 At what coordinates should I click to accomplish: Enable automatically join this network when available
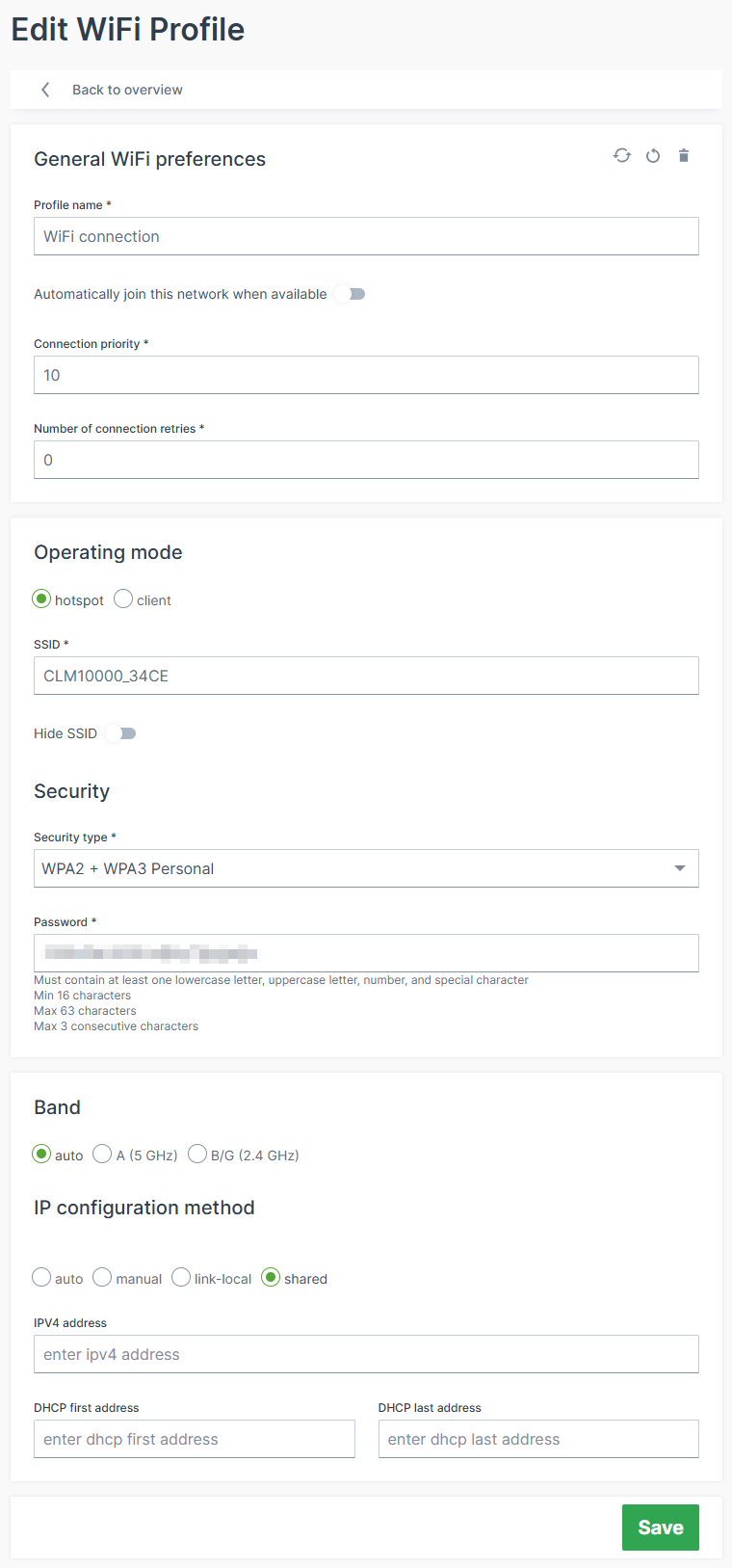349,294
